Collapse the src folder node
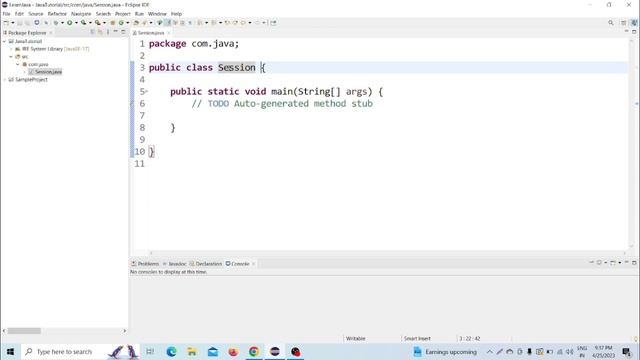This screenshot has height=360, width=640. point(11,57)
